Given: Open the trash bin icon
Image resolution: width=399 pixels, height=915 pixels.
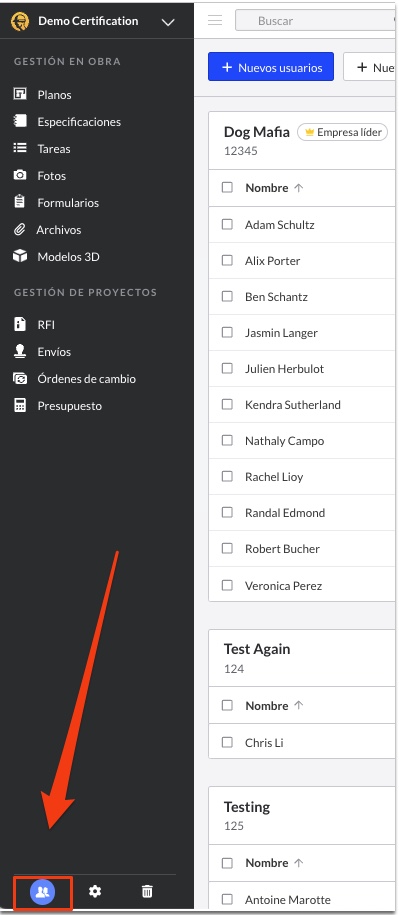Looking at the screenshot, I should tap(147, 891).
